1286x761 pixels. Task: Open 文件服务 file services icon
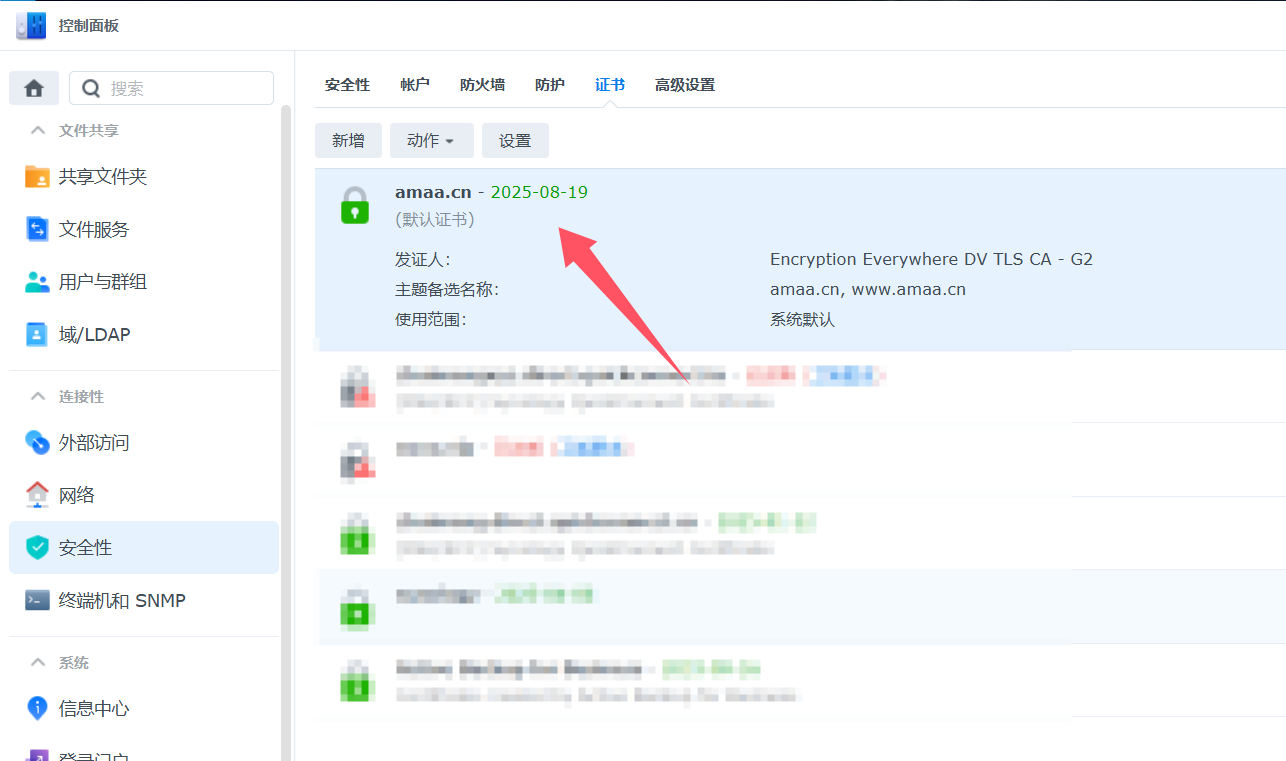point(37,229)
